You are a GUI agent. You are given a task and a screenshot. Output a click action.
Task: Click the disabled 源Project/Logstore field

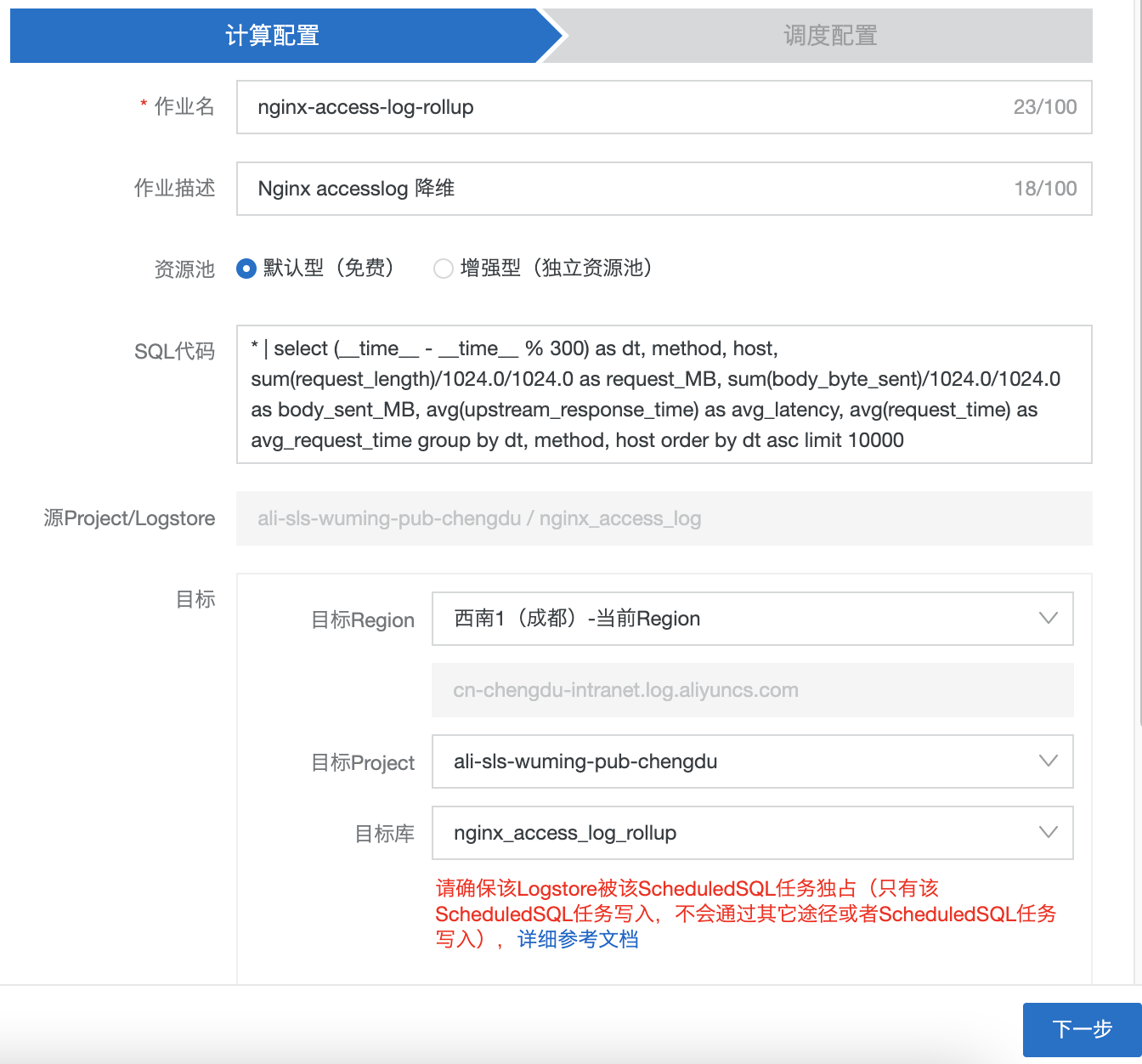coord(664,518)
